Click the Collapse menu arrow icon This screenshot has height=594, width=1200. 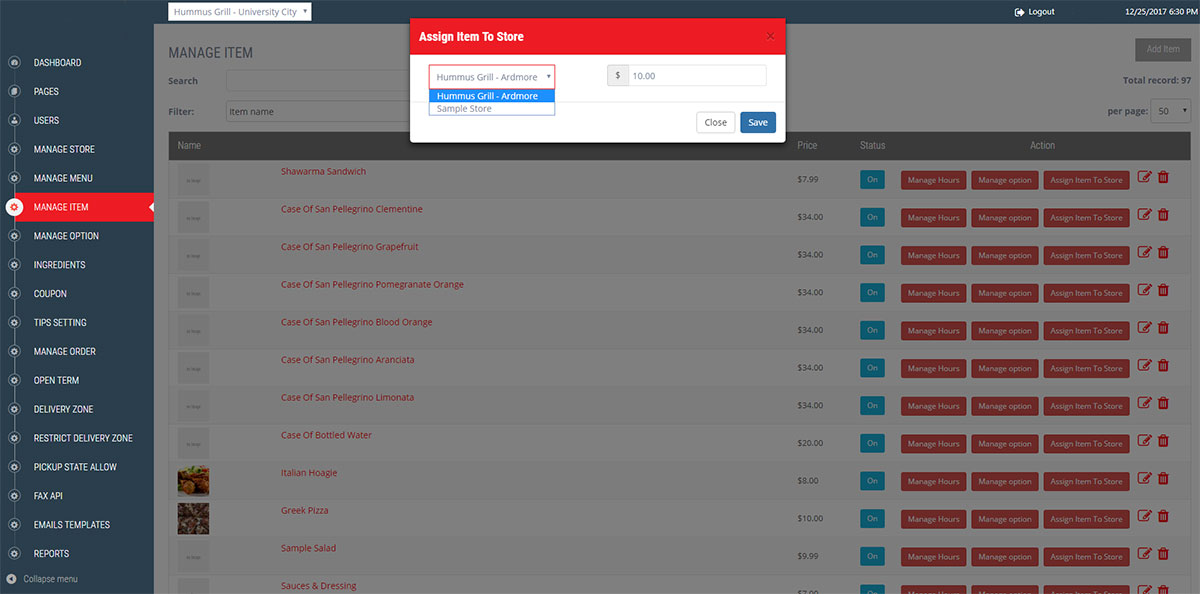coord(11,579)
